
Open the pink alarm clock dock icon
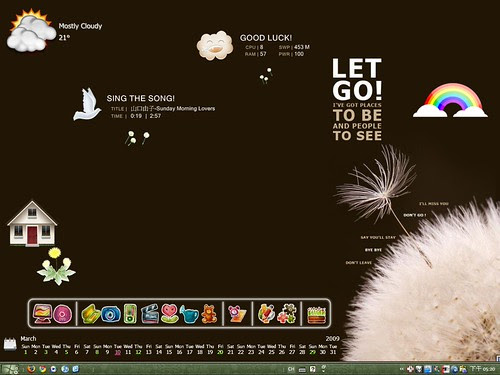pyautogui.click(x=237, y=314)
